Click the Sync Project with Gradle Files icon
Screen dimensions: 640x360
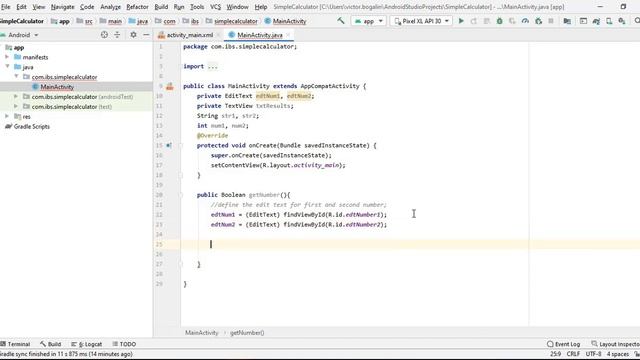coord(596,21)
